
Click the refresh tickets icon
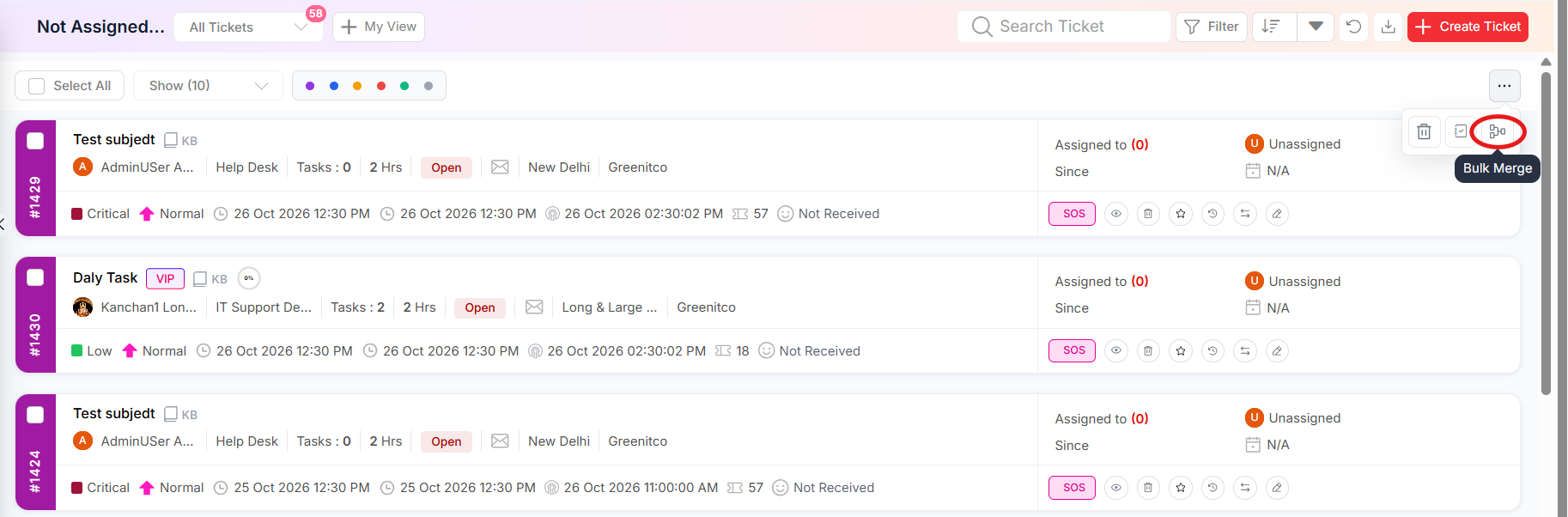1353,27
